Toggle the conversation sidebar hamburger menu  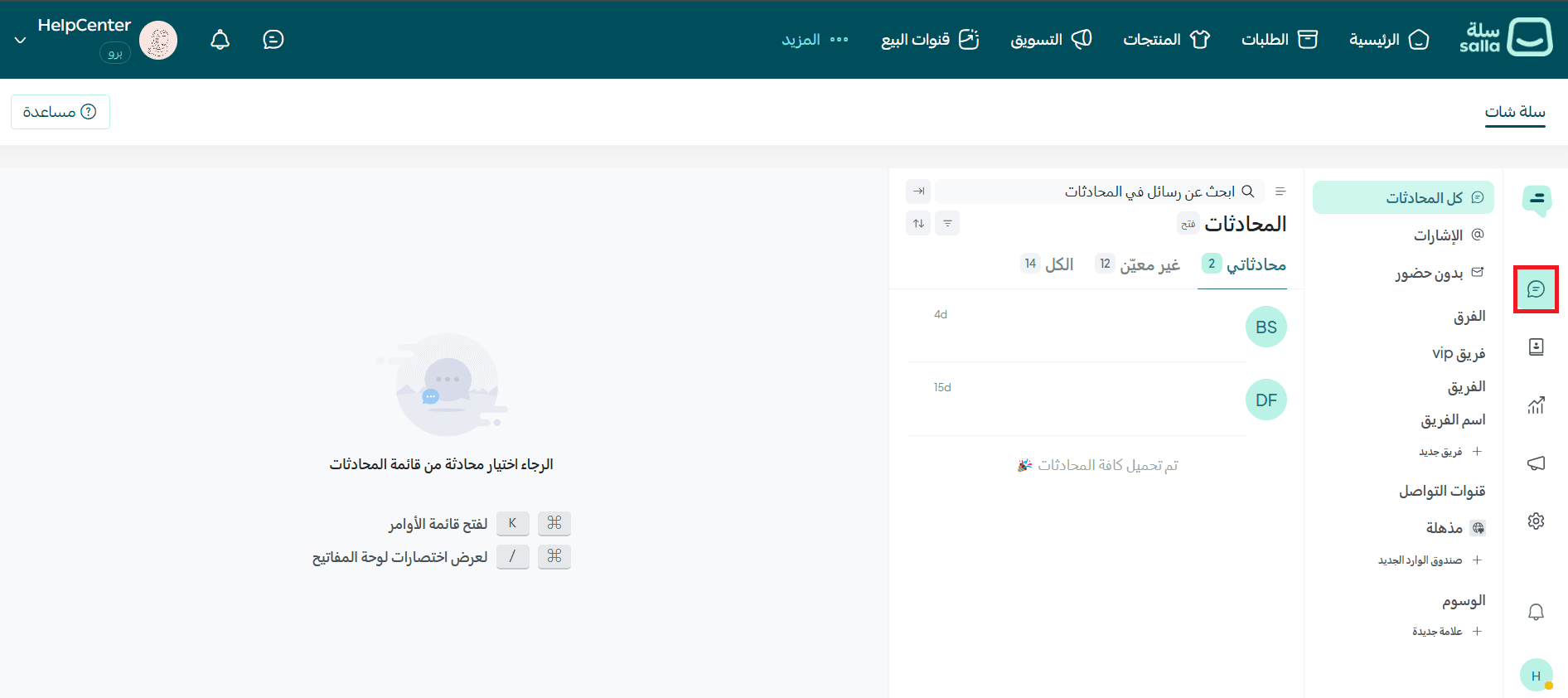point(1280,191)
